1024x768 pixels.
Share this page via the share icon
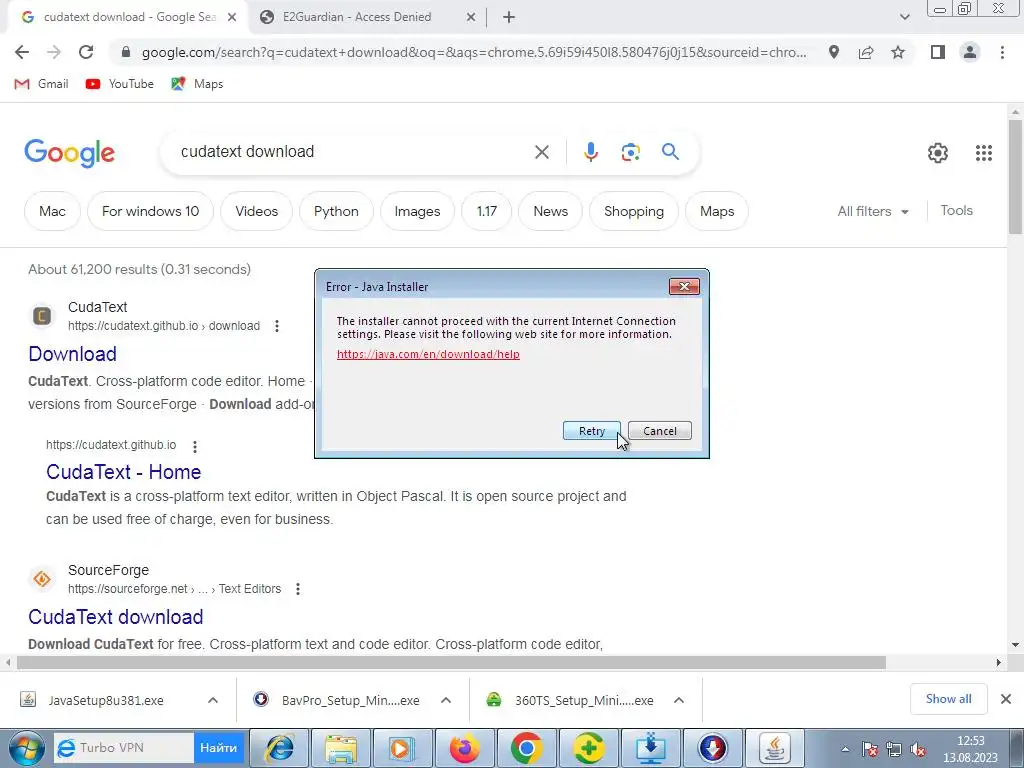tap(866, 52)
